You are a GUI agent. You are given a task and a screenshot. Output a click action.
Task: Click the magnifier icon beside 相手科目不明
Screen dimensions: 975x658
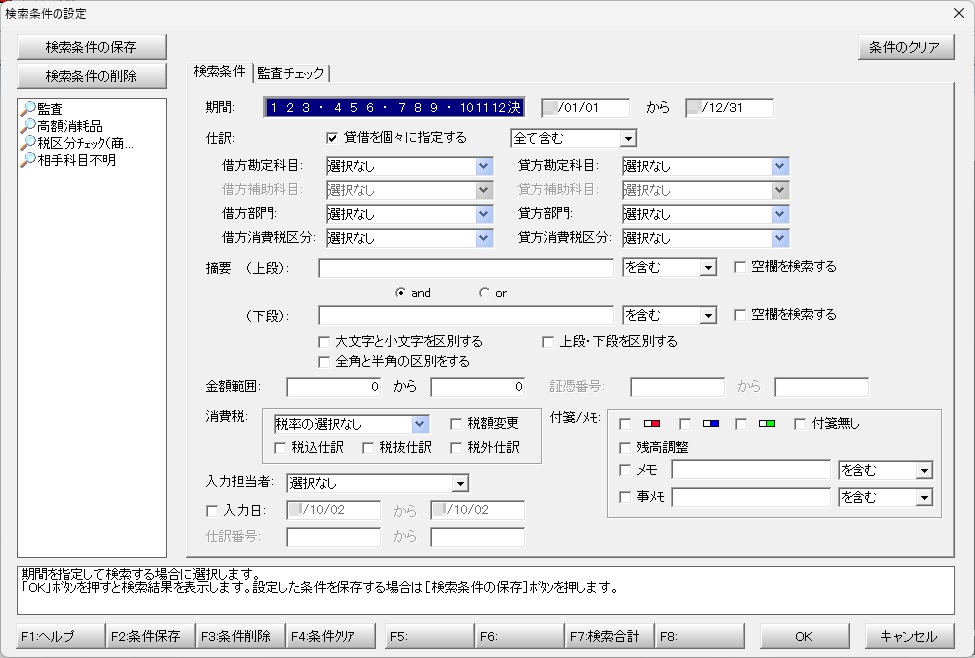[x=28, y=160]
